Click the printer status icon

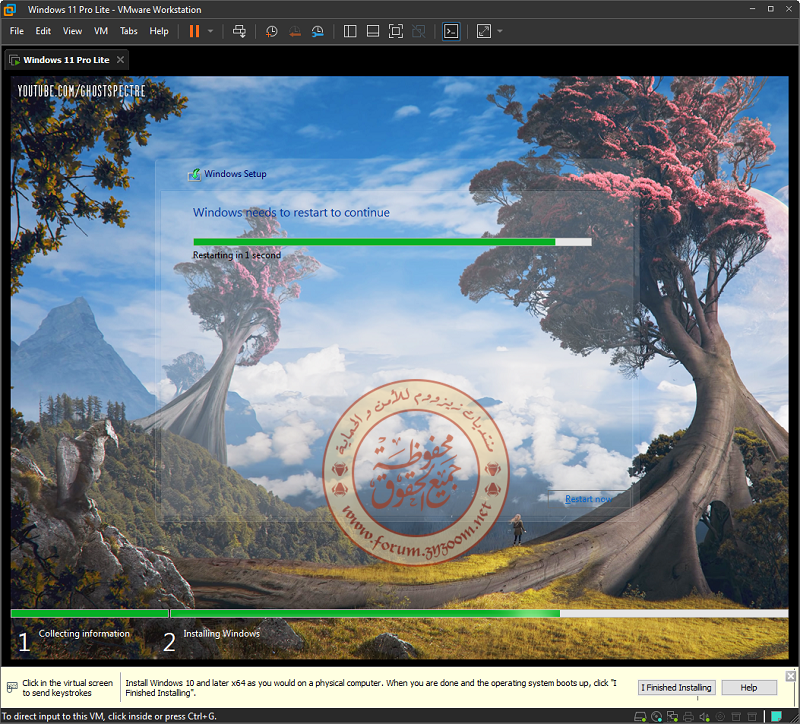(x=688, y=716)
